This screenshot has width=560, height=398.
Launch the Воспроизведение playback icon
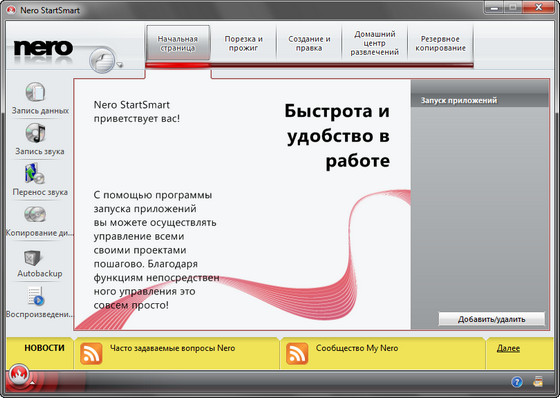pos(36,296)
